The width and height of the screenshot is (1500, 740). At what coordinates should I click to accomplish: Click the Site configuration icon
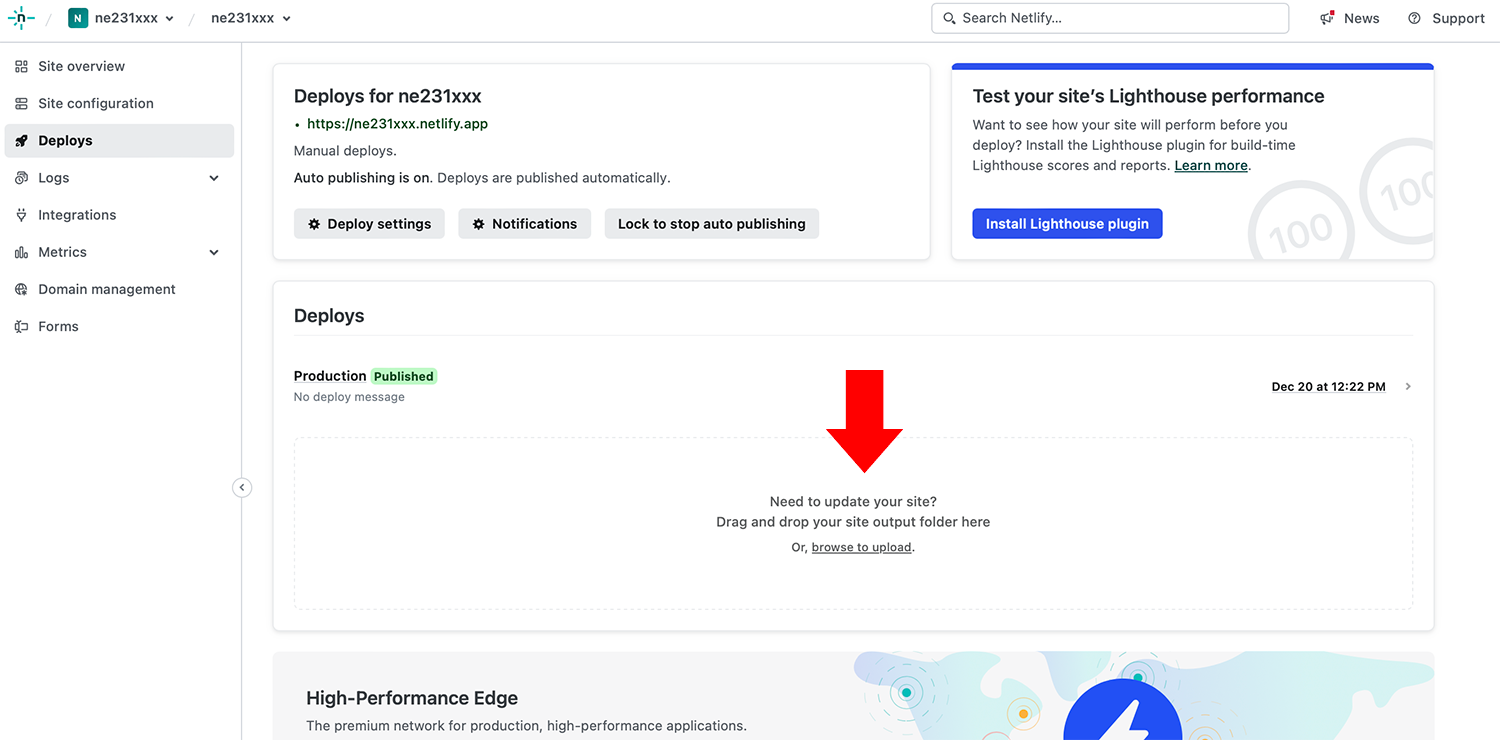(x=21, y=104)
